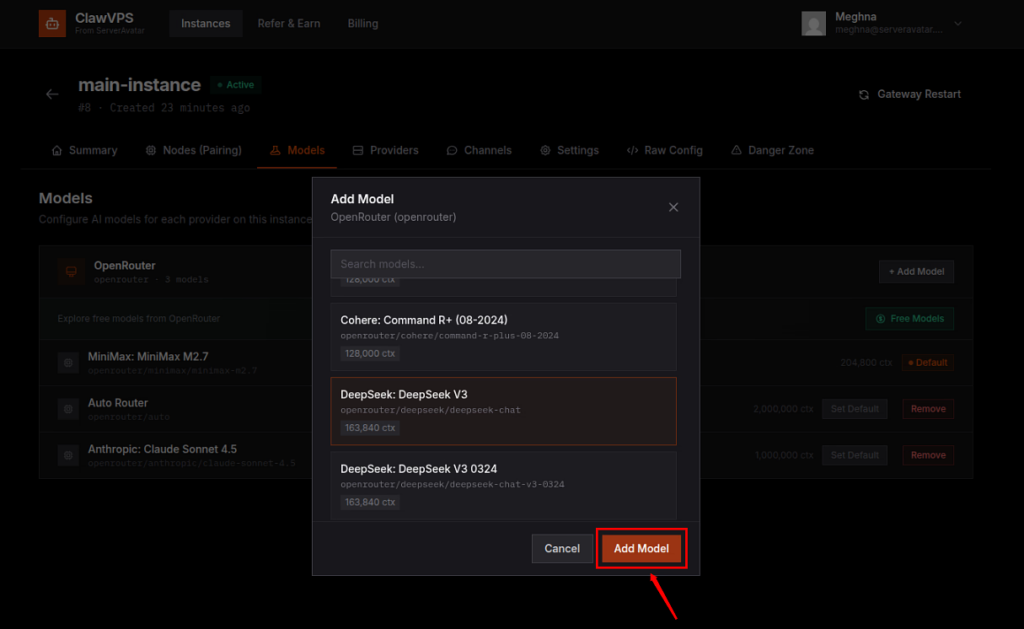The image size is (1024, 629).
Task: Open the Billing page from the top menu
Action: [362, 23]
